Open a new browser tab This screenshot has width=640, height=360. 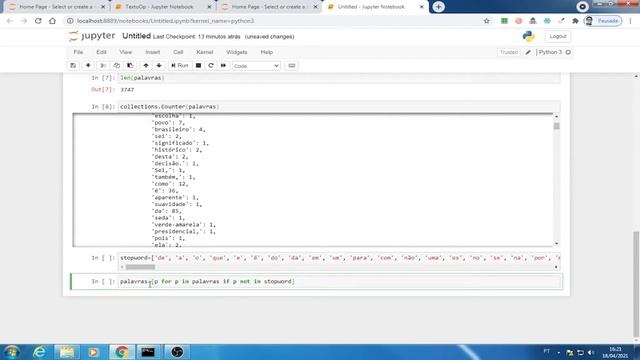[438, 7]
